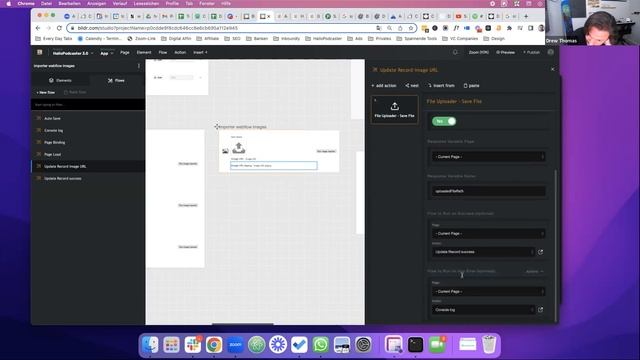Viewport: 640px width, 360px height.
Task: Open the Insert menu
Action: pos(200,52)
